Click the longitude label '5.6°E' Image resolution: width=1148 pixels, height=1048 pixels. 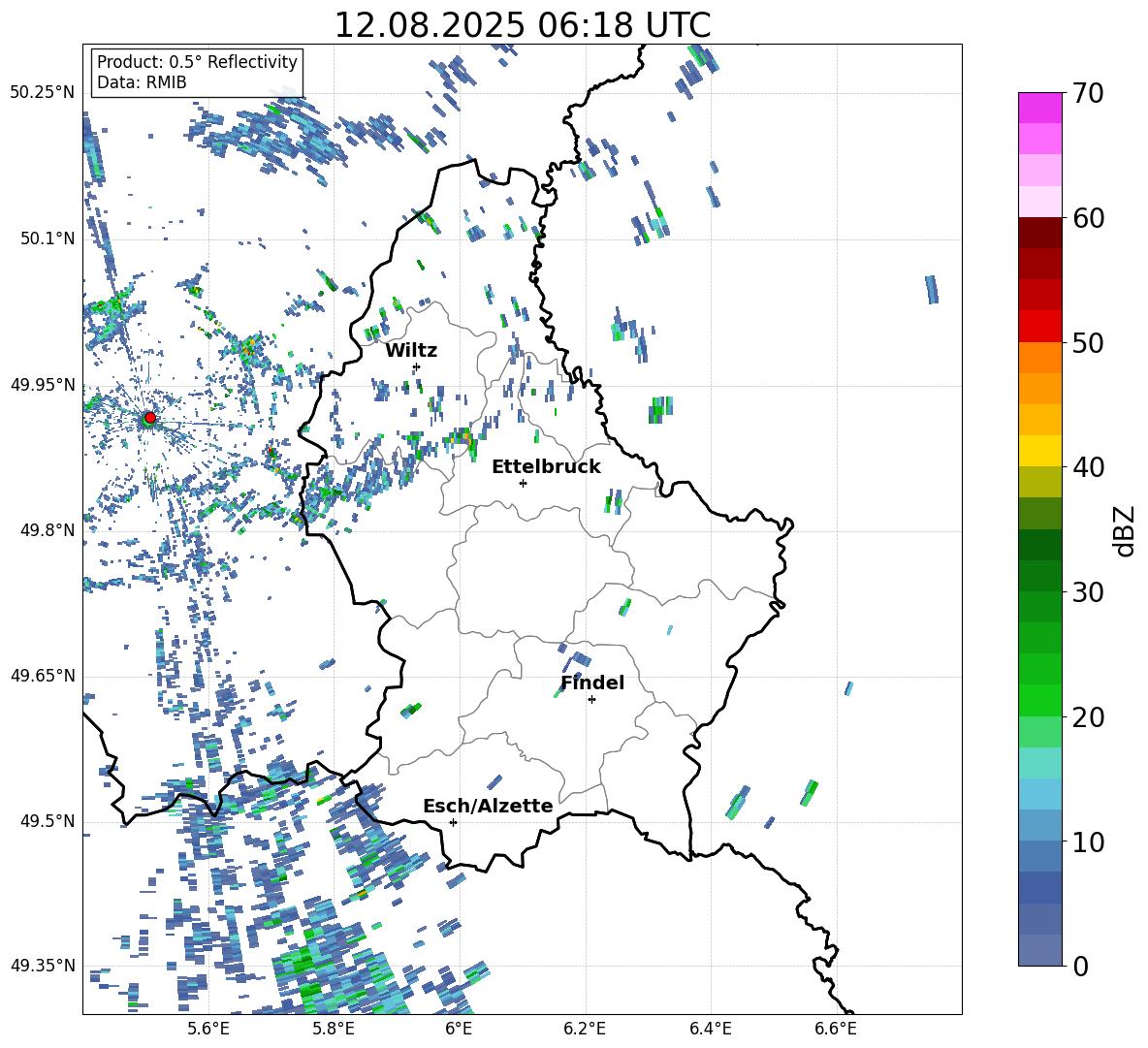point(208,1029)
